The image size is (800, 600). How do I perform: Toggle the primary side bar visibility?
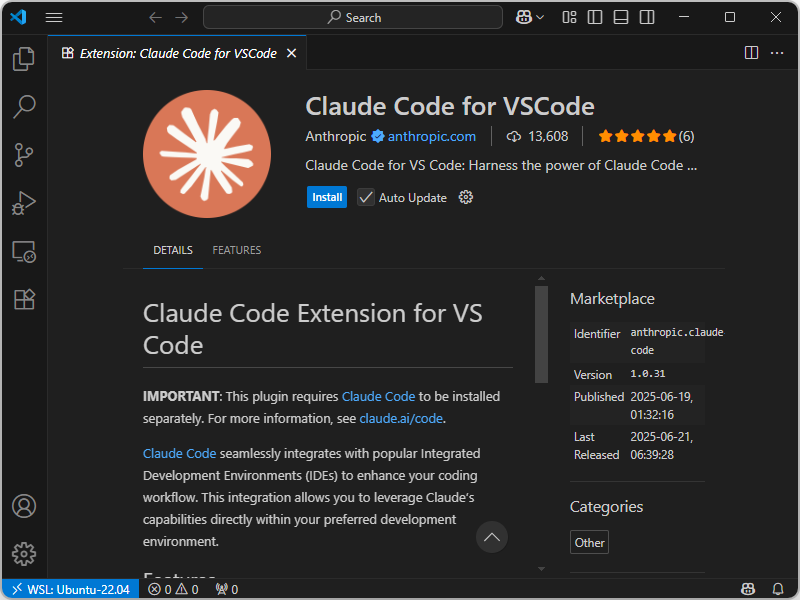point(594,17)
